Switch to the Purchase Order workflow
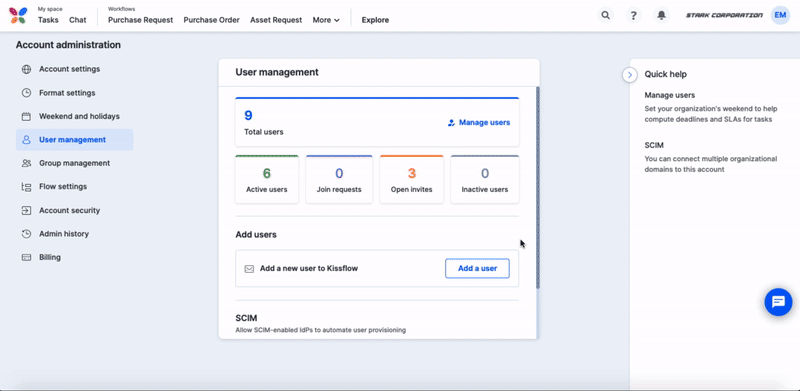This screenshot has height=391, width=800. point(211,20)
